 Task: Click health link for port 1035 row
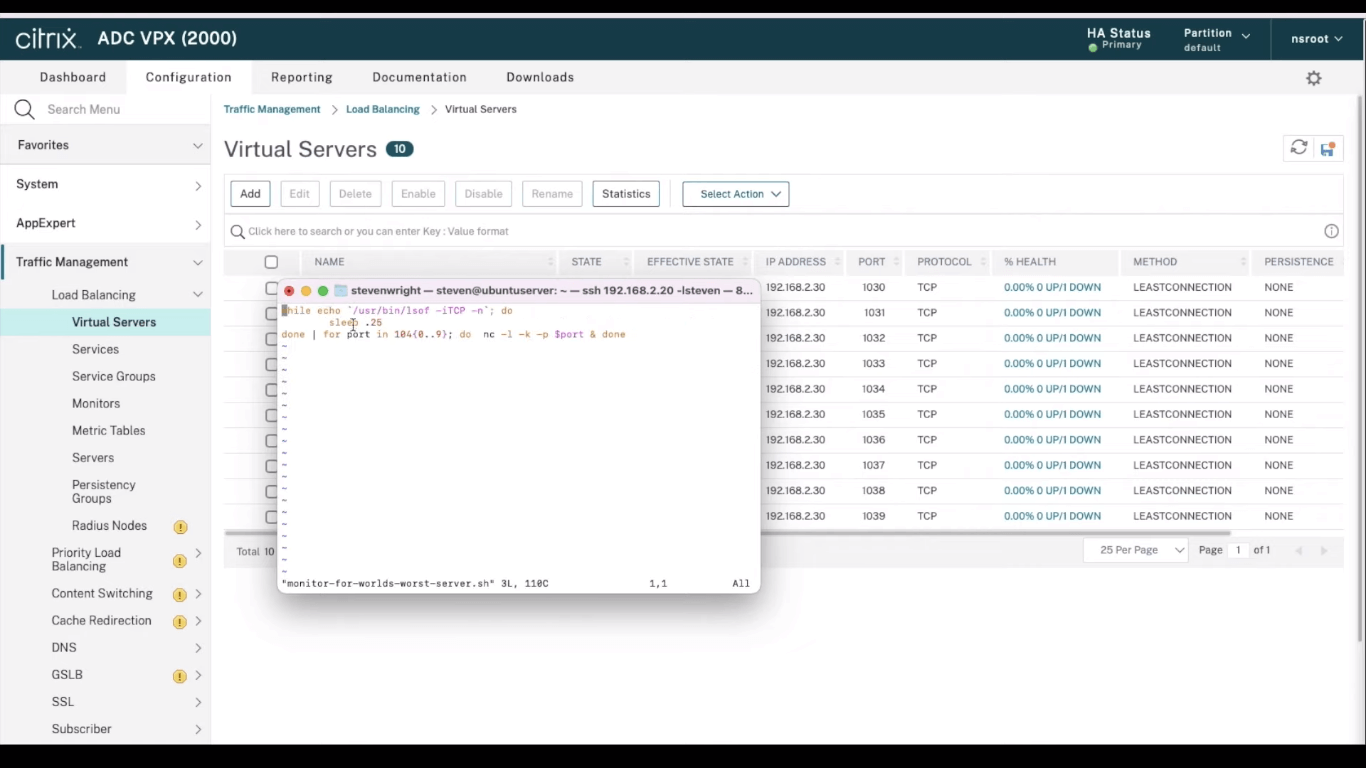tap(1052, 414)
